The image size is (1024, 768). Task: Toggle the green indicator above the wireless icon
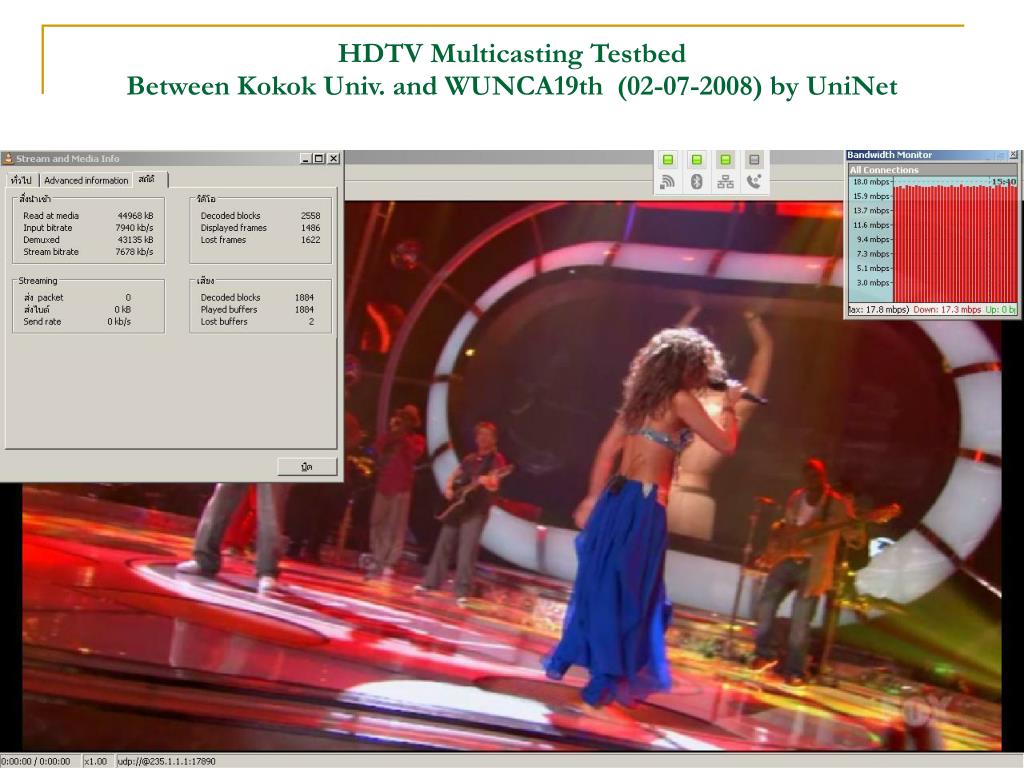pos(667,159)
